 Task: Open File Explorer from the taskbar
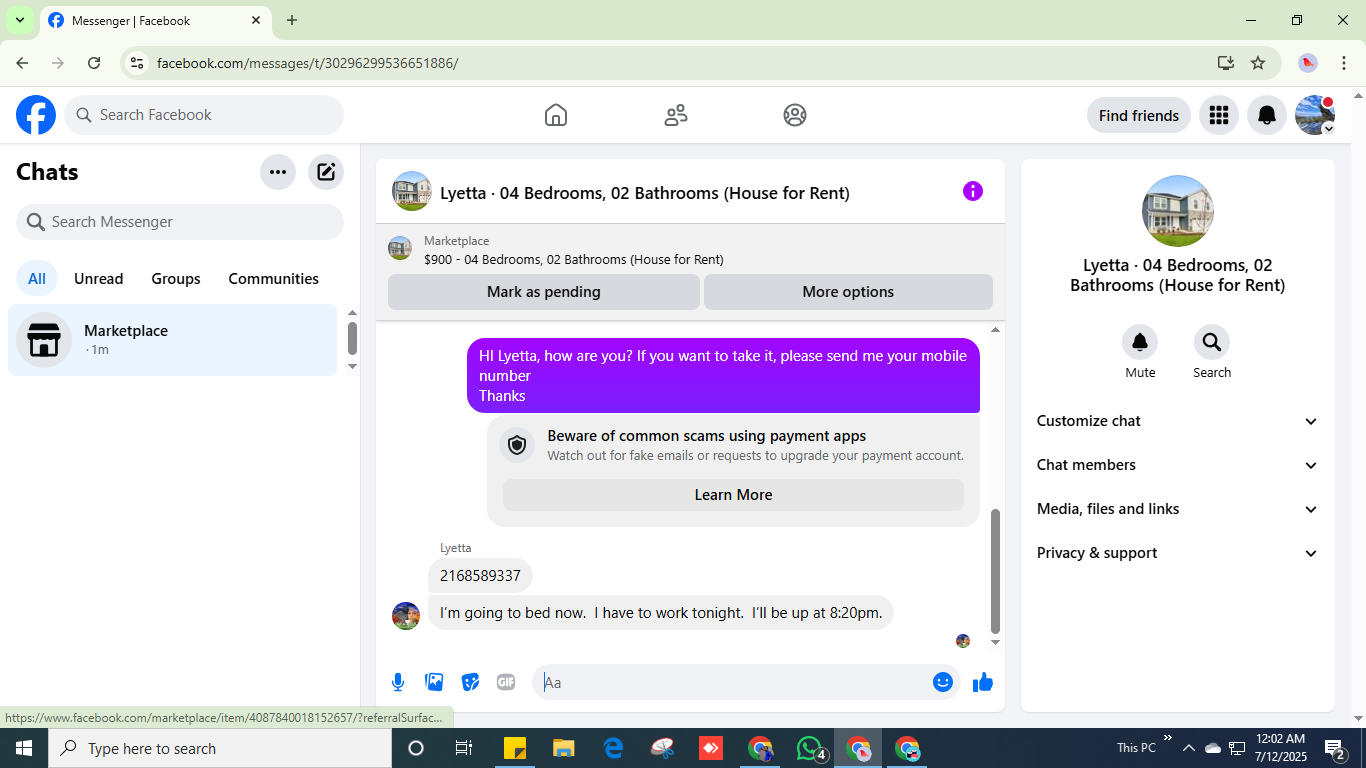click(564, 748)
